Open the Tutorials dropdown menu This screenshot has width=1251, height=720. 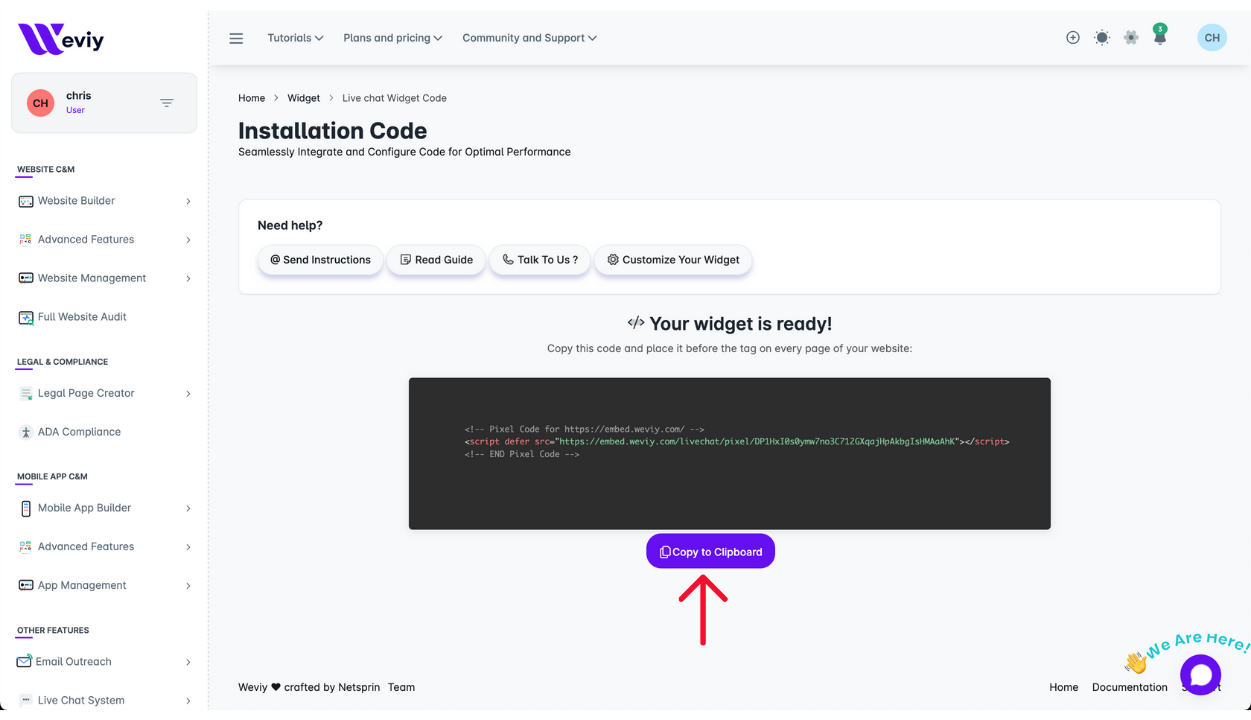coord(295,38)
